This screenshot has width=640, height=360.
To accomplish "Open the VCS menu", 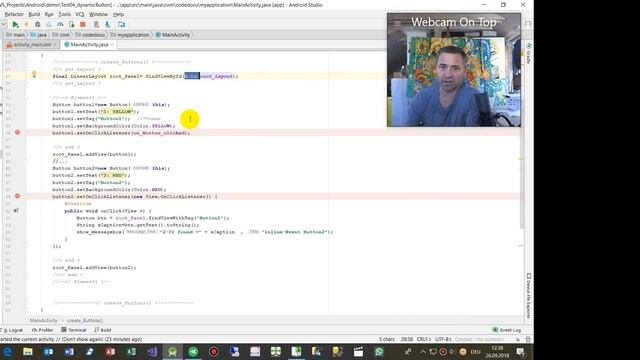I will pyautogui.click(x=80, y=14).
